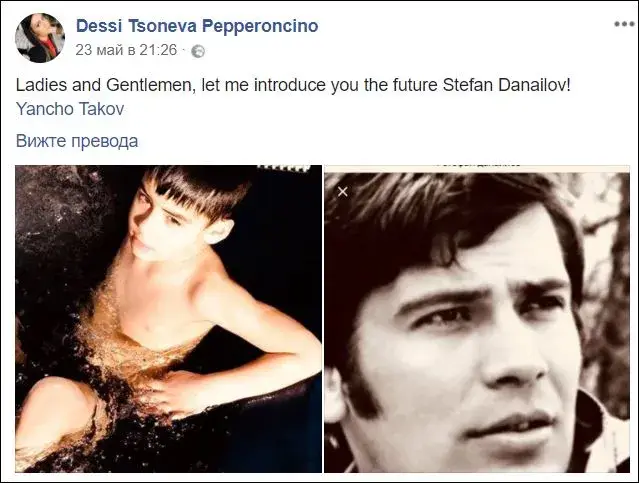Image resolution: width=639 pixels, height=483 pixels.
Task: Open the left photo of shirtless boy
Action: [169, 319]
